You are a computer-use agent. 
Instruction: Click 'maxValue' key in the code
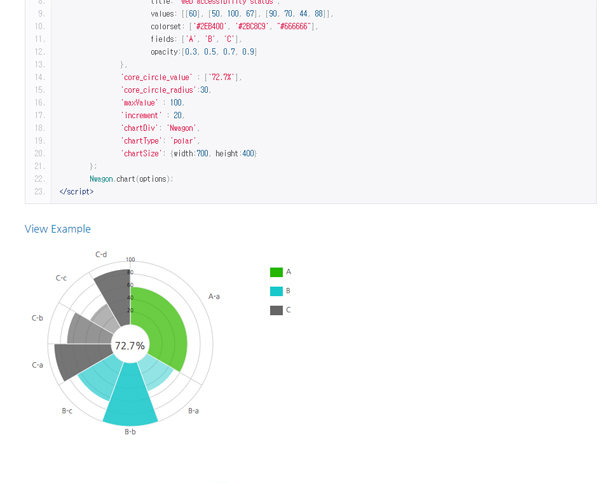[x=139, y=103]
